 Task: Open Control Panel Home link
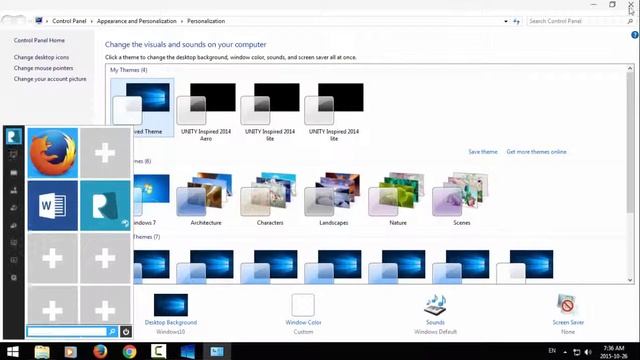(x=39, y=40)
